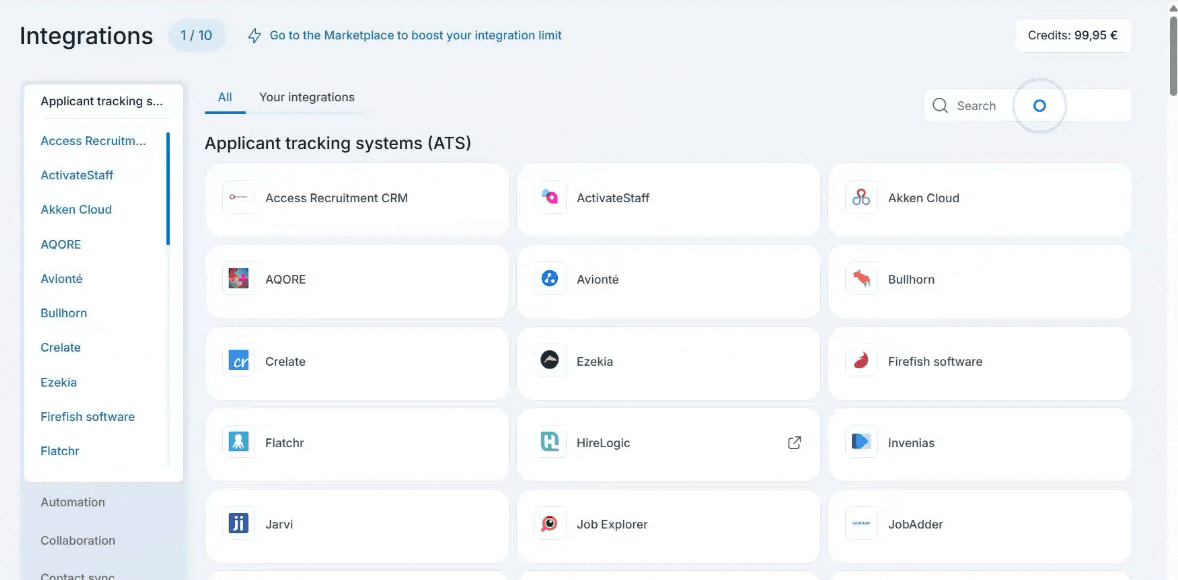The image size is (1178, 580).
Task: Click the HireLogic logo icon
Action: pyautogui.click(x=550, y=443)
